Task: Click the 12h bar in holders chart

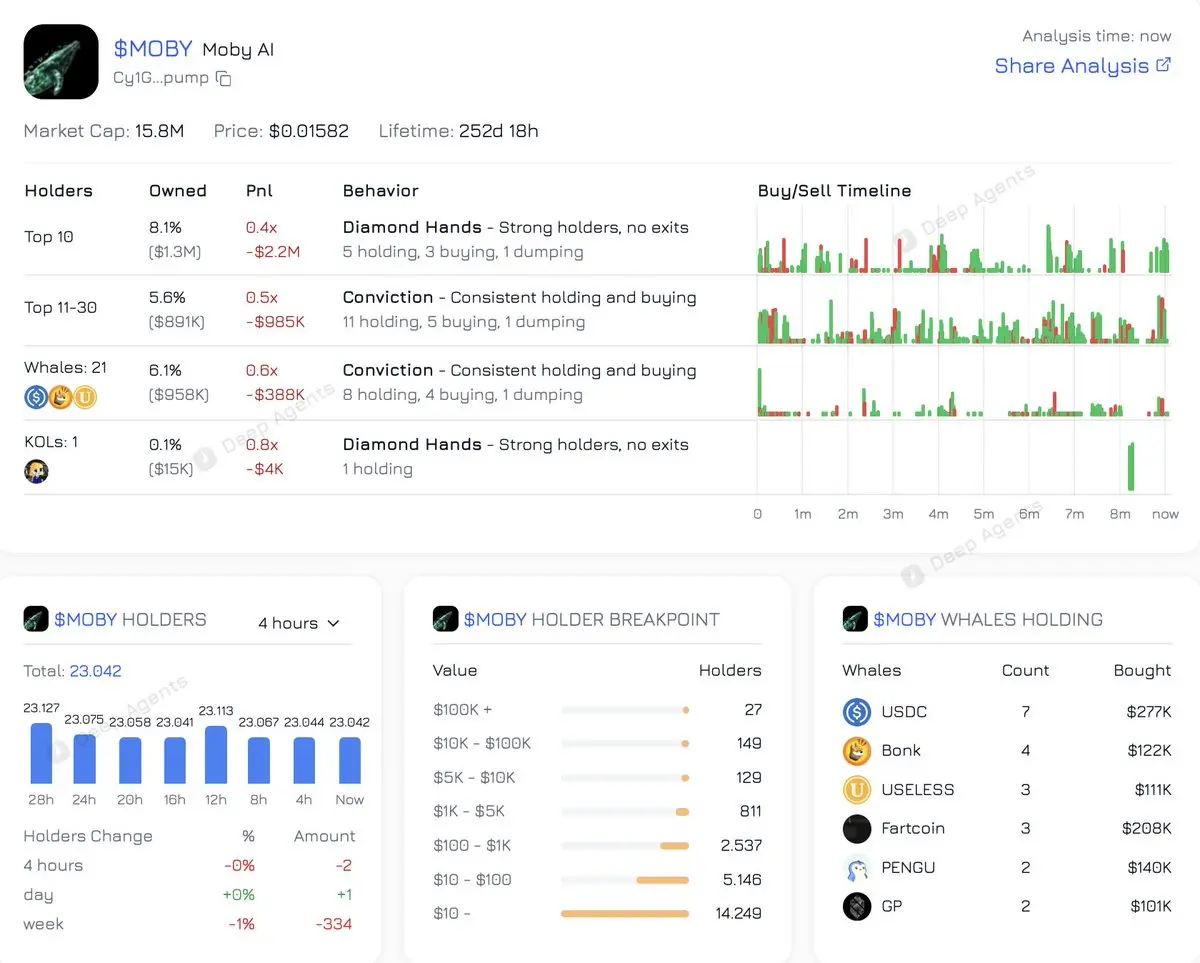Action: click(x=215, y=755)
